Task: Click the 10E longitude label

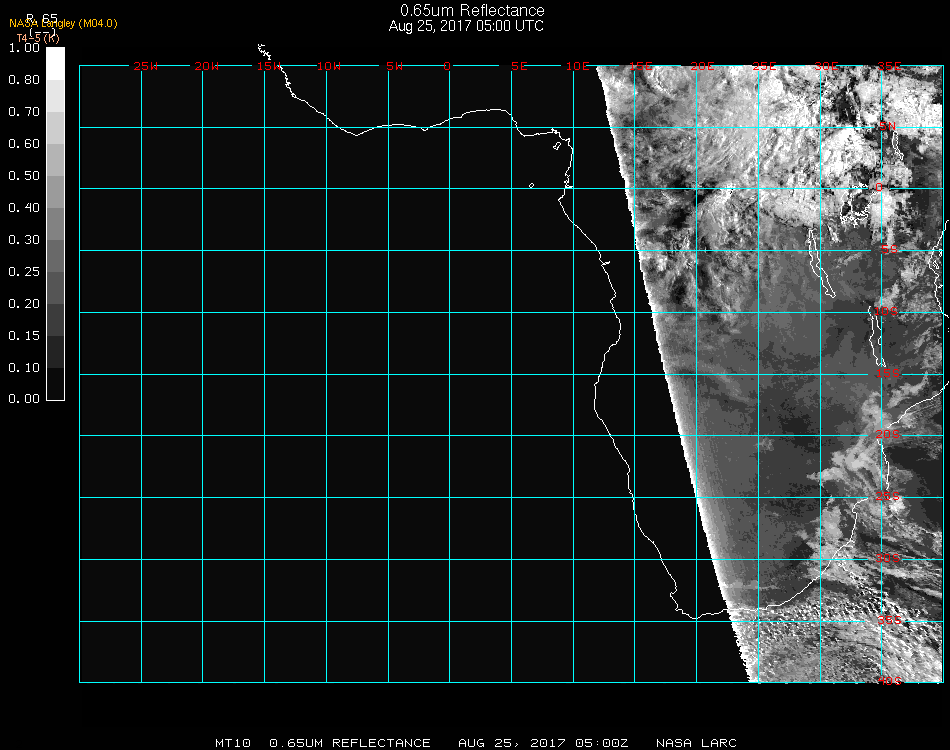Action: point(577,66)
